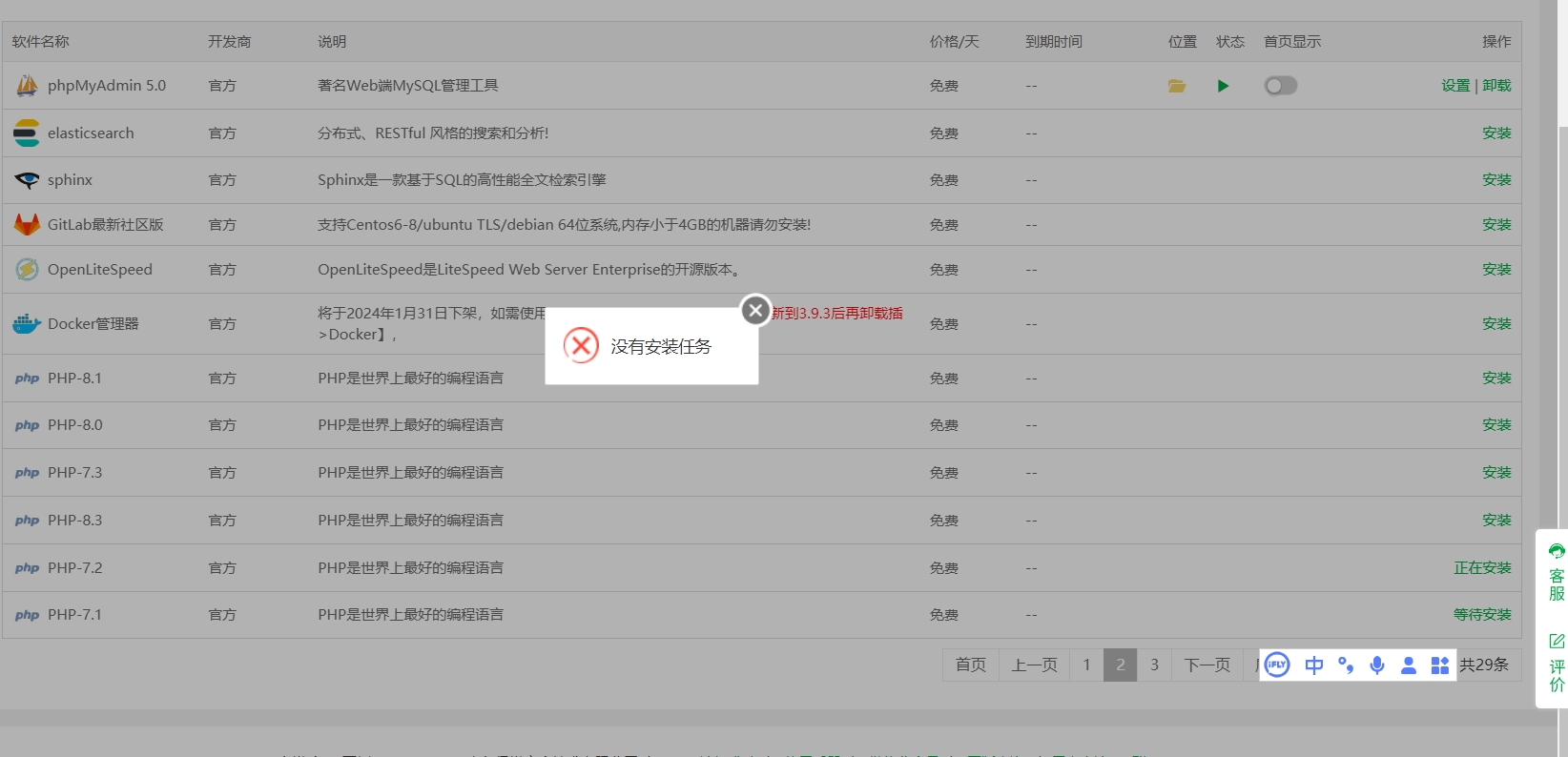Install OpenLiteSpeed via 安装 link

[x=1496, y=270]
